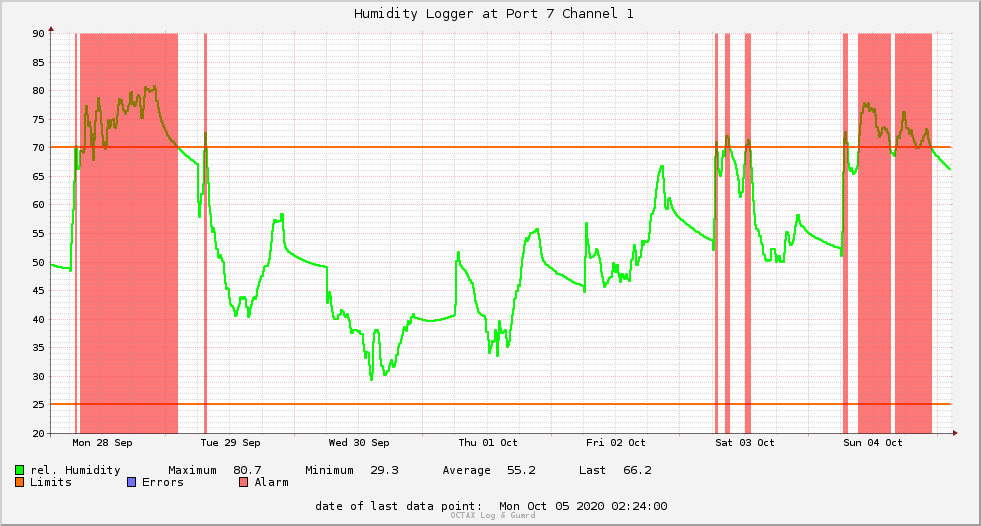
Task: Click the Last value 66.2
Action: (637, 470)
